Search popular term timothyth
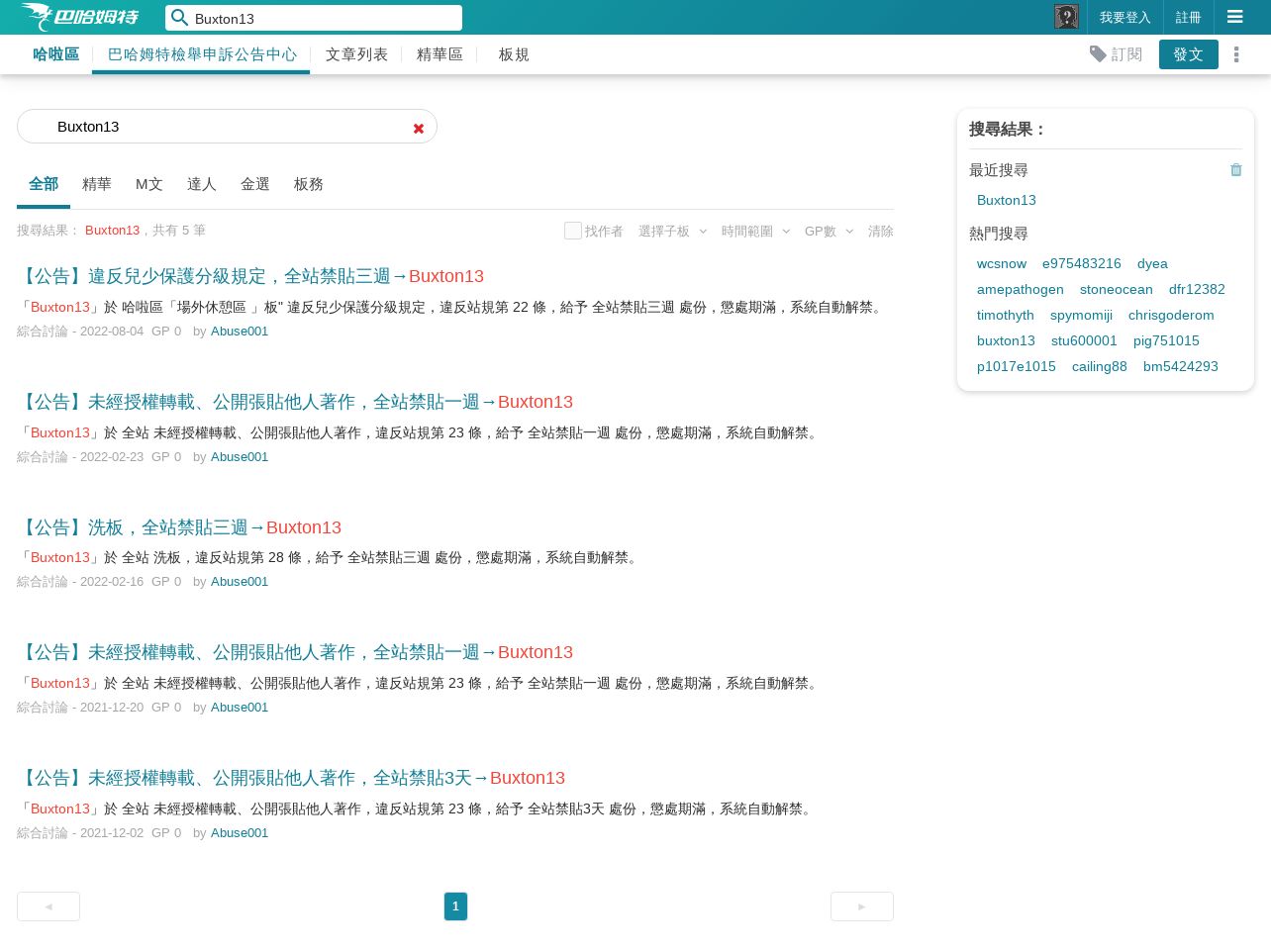This screenshot has width=1271, height=952. pos(1006,315)
